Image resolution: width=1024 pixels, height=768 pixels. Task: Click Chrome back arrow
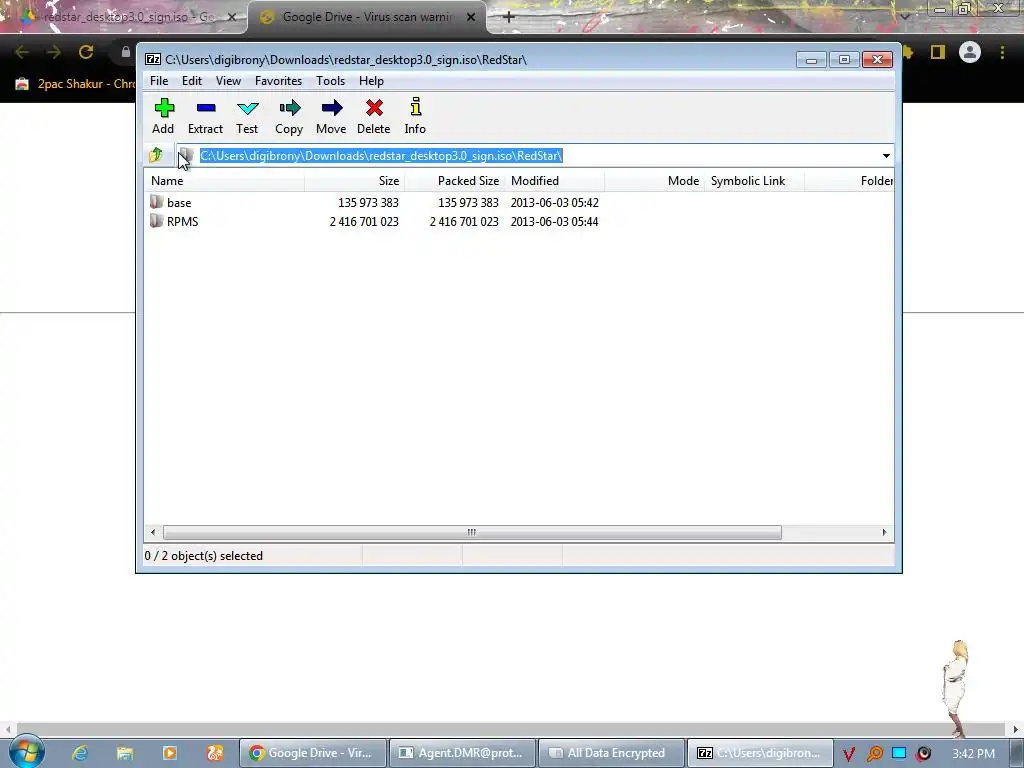click(22, 52)
